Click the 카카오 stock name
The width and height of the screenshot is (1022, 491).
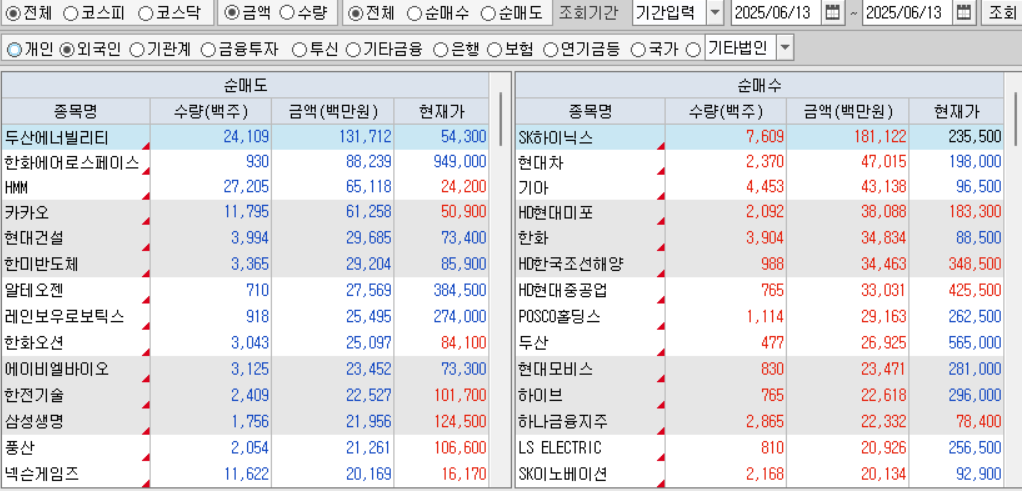pyautogui.click(x=27, y=213)
